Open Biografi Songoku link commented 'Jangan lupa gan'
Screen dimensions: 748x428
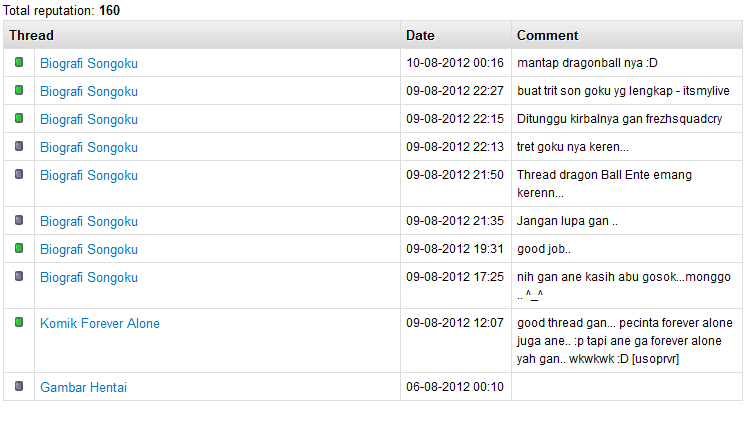89,221
